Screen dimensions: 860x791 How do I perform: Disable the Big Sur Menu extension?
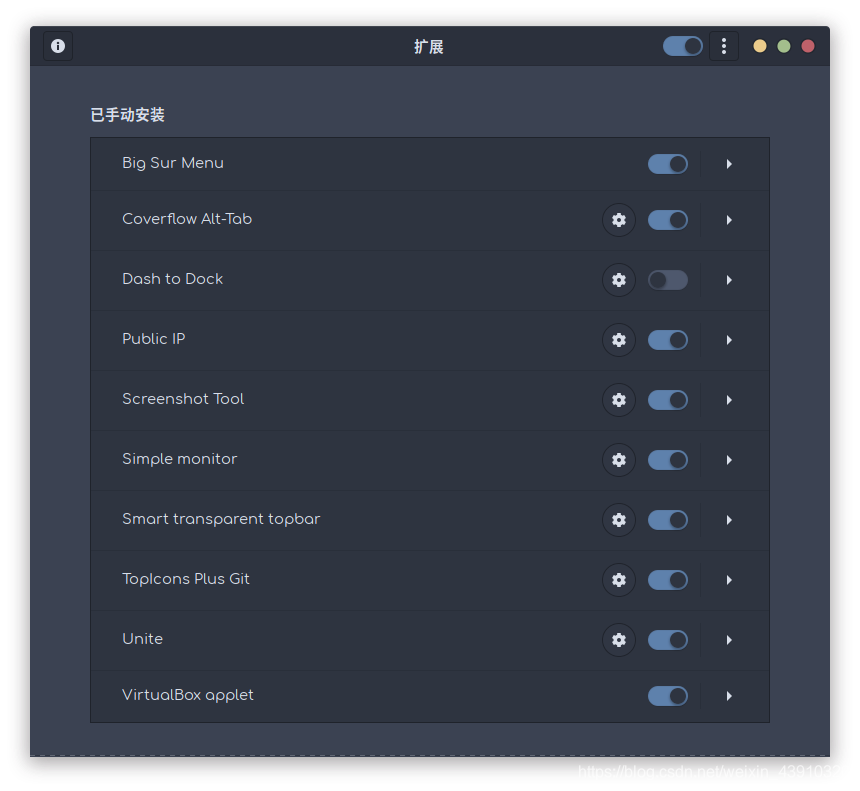coord(667,164)
